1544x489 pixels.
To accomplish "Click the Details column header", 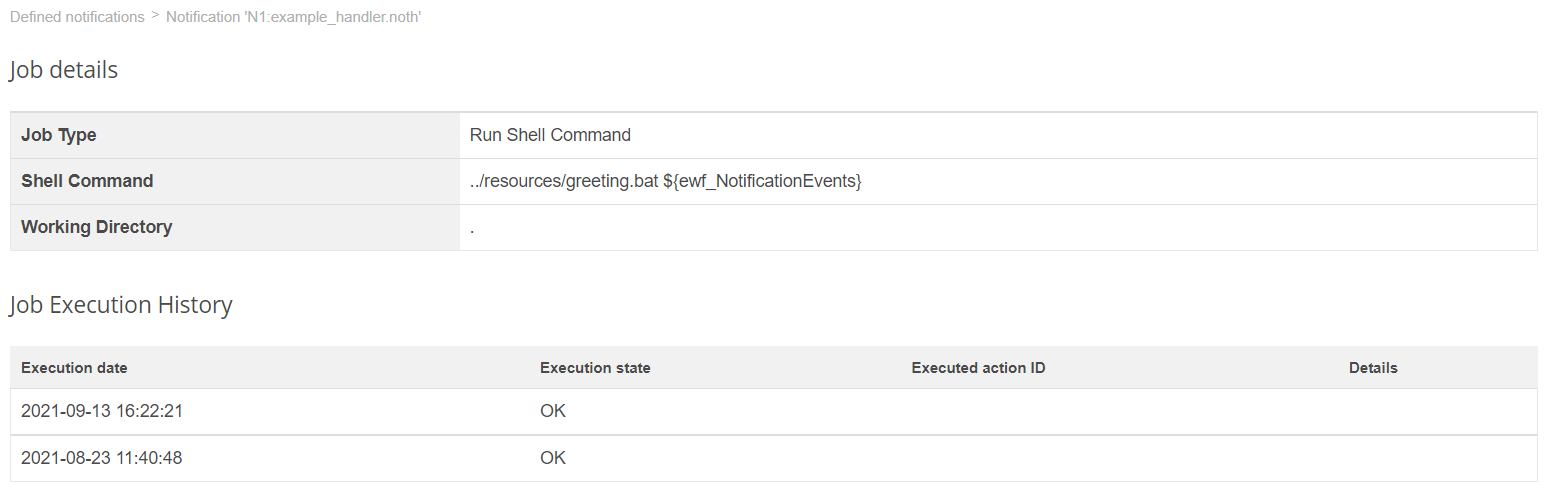I will pos(1372,368).
